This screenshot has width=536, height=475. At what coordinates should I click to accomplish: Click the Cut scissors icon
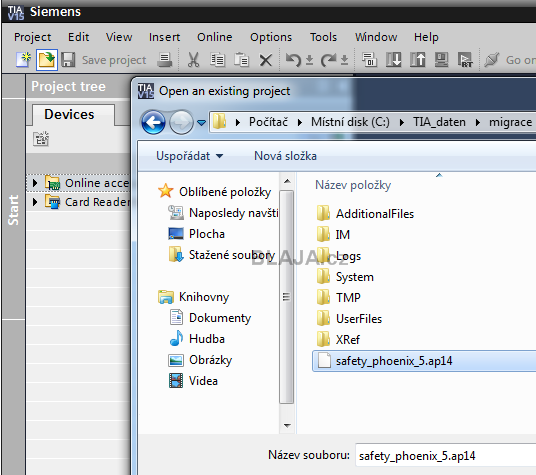coord(193,60)
